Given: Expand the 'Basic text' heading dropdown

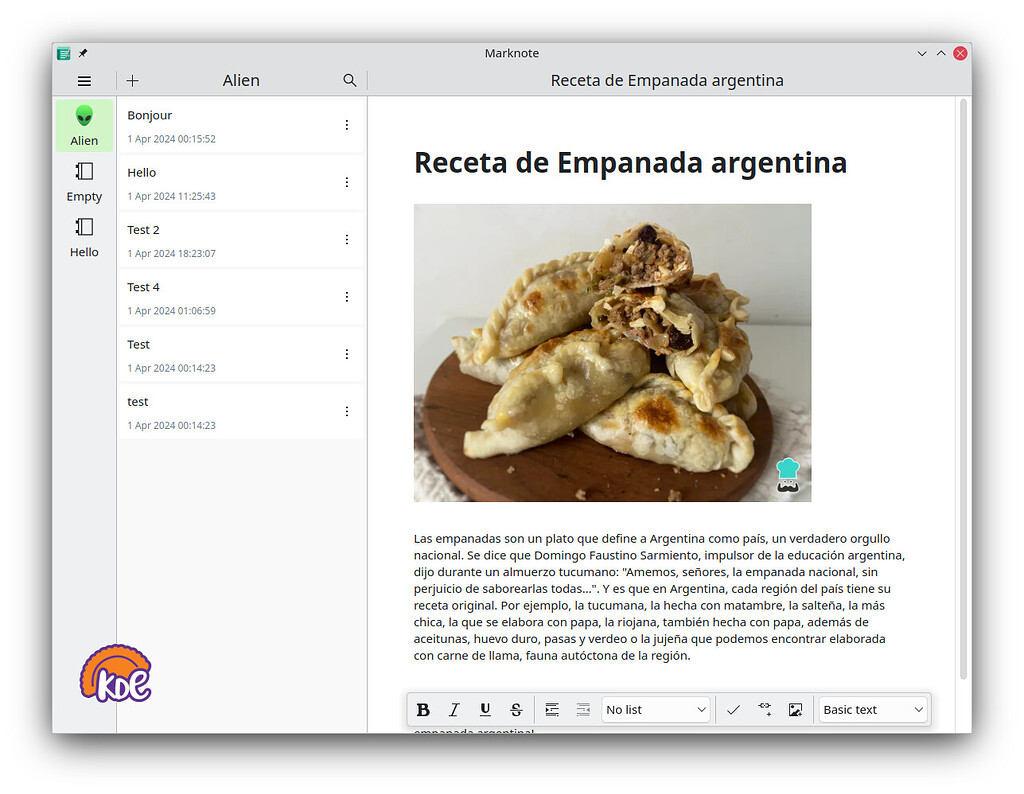Looking at the screenshot, I should 872,710.
